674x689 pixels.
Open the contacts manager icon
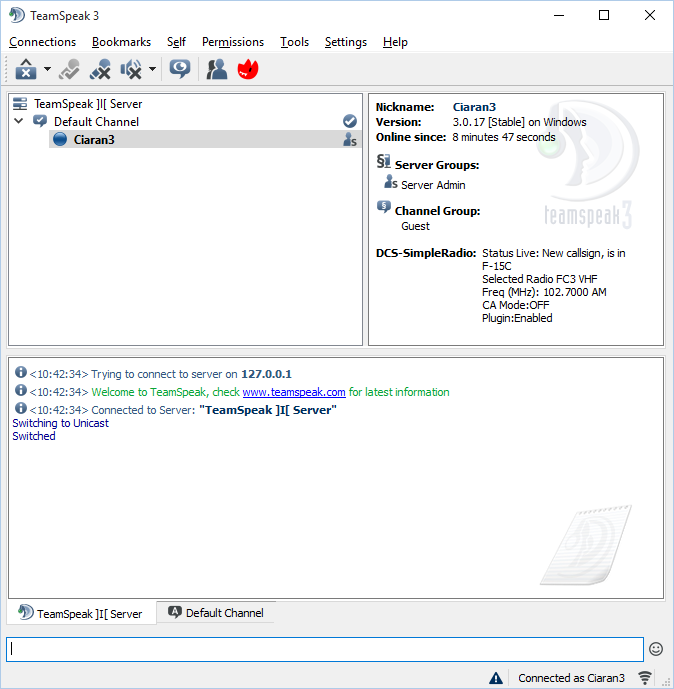pos(216,69)
